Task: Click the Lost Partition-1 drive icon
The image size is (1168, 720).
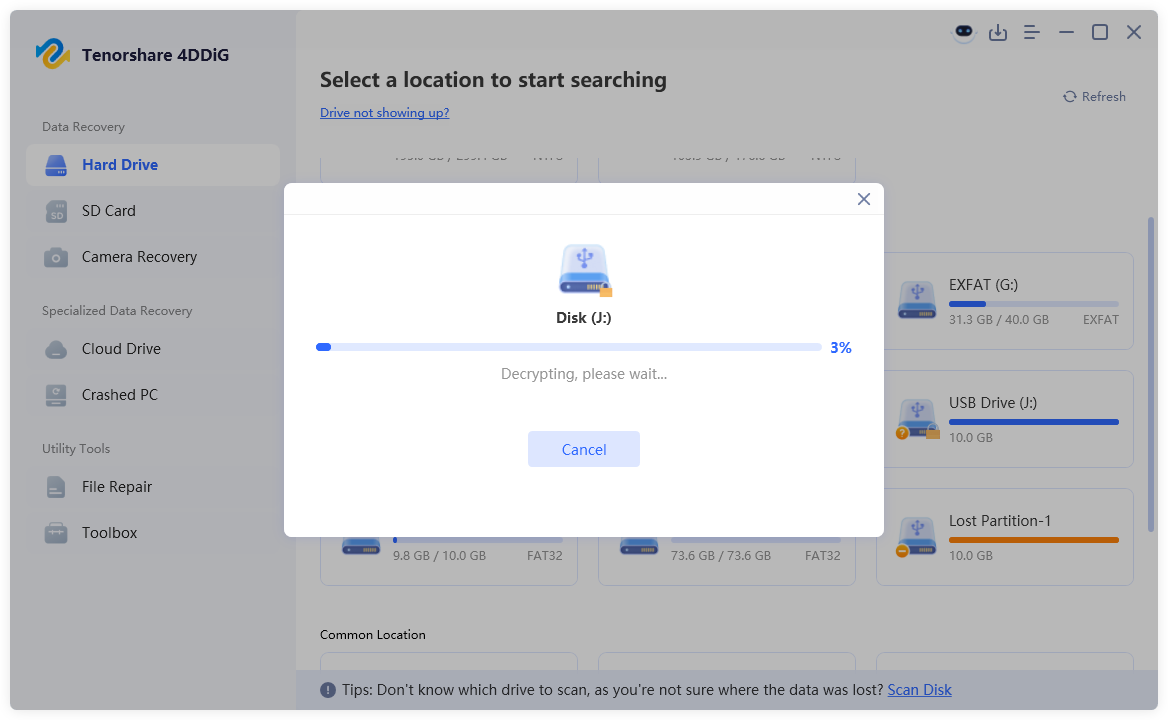Action: 916,536
